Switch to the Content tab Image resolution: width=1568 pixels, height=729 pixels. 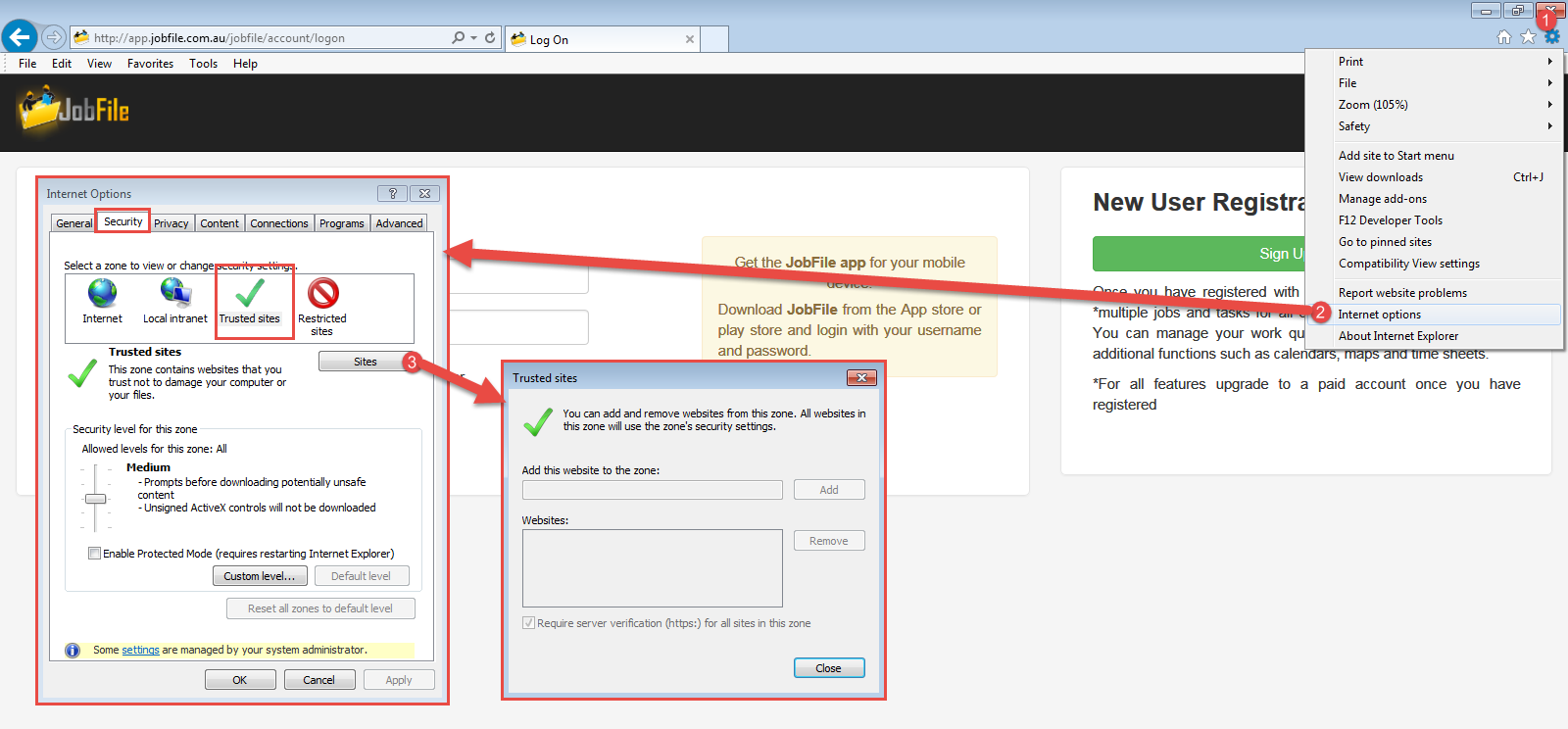coord(220,223)
